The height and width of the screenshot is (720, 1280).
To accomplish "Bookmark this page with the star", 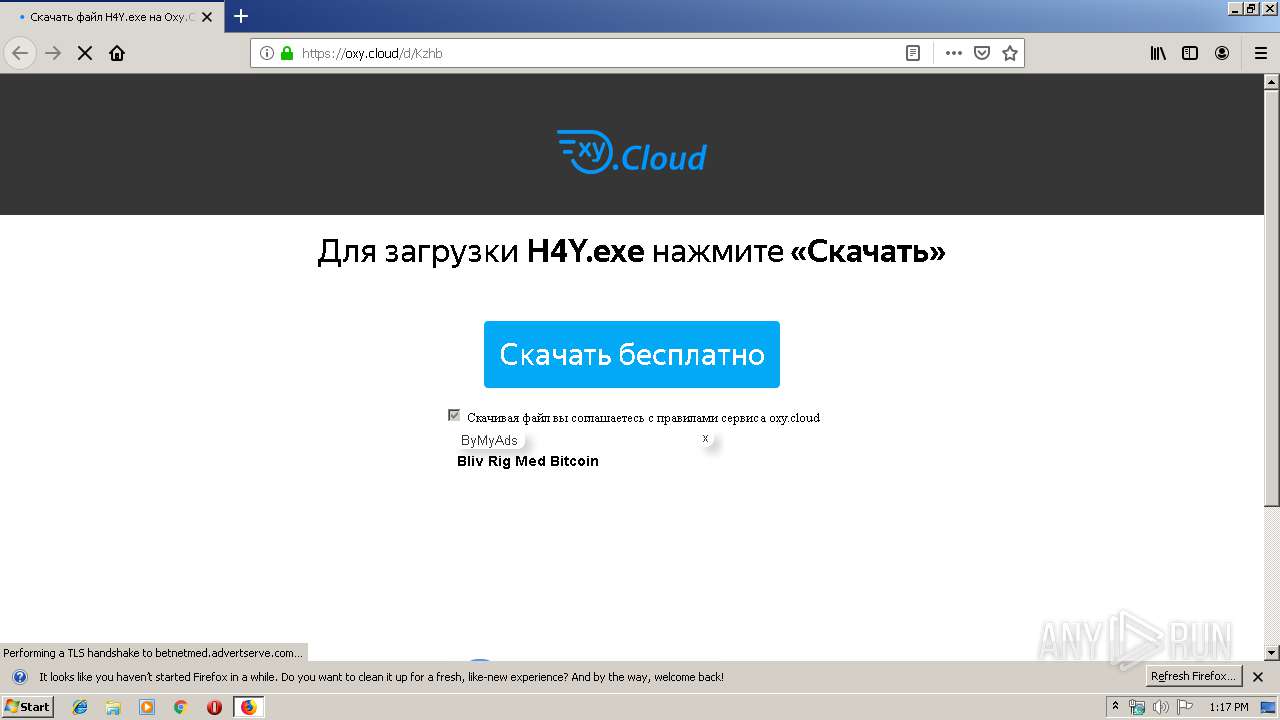I will 1010,53.
